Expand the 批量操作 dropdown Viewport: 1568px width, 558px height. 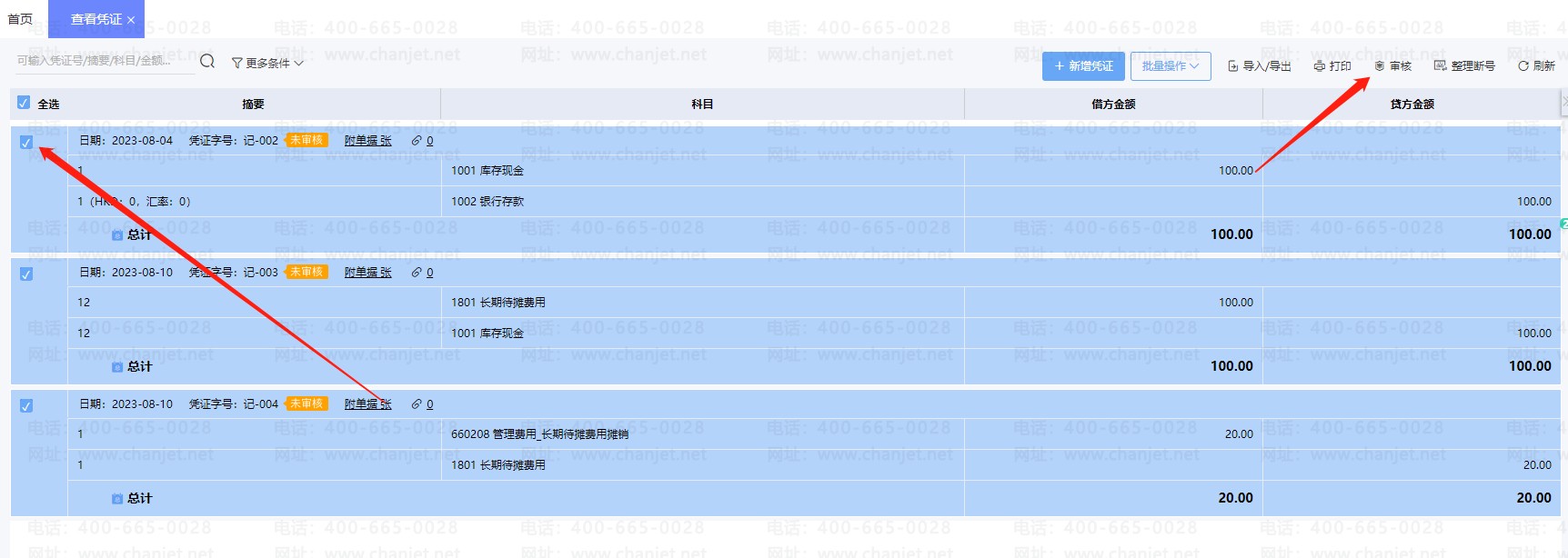coord(1171,66)
